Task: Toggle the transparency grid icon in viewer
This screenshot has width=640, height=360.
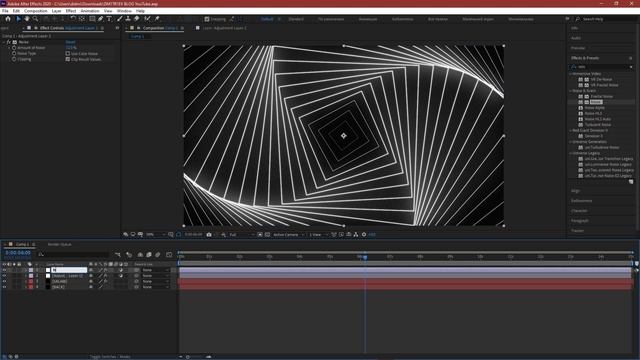Action: [267, 235]
